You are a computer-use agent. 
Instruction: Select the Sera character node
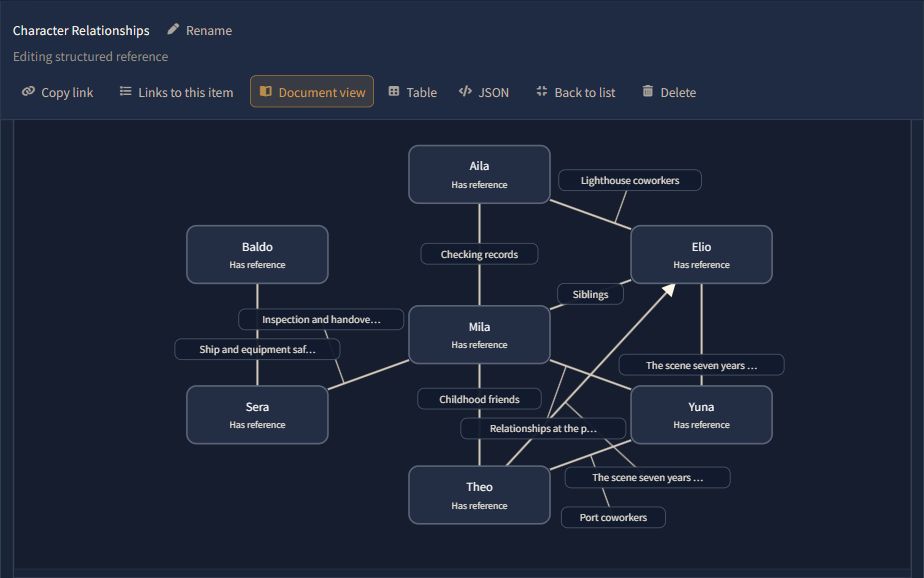coord(257,415)
